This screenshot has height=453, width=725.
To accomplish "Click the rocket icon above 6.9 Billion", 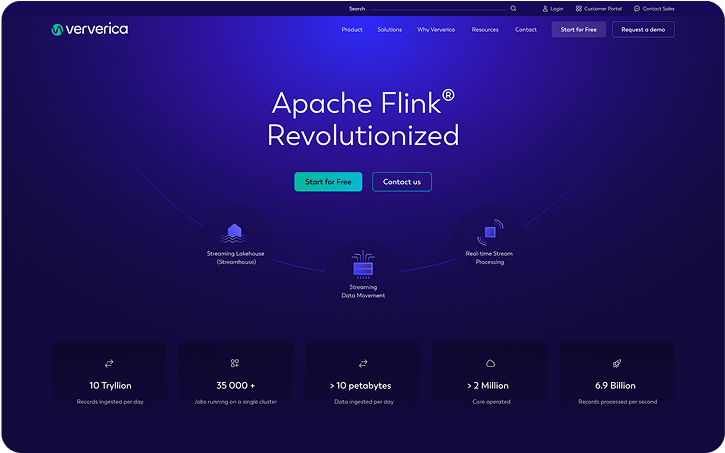I will (617, 364).
